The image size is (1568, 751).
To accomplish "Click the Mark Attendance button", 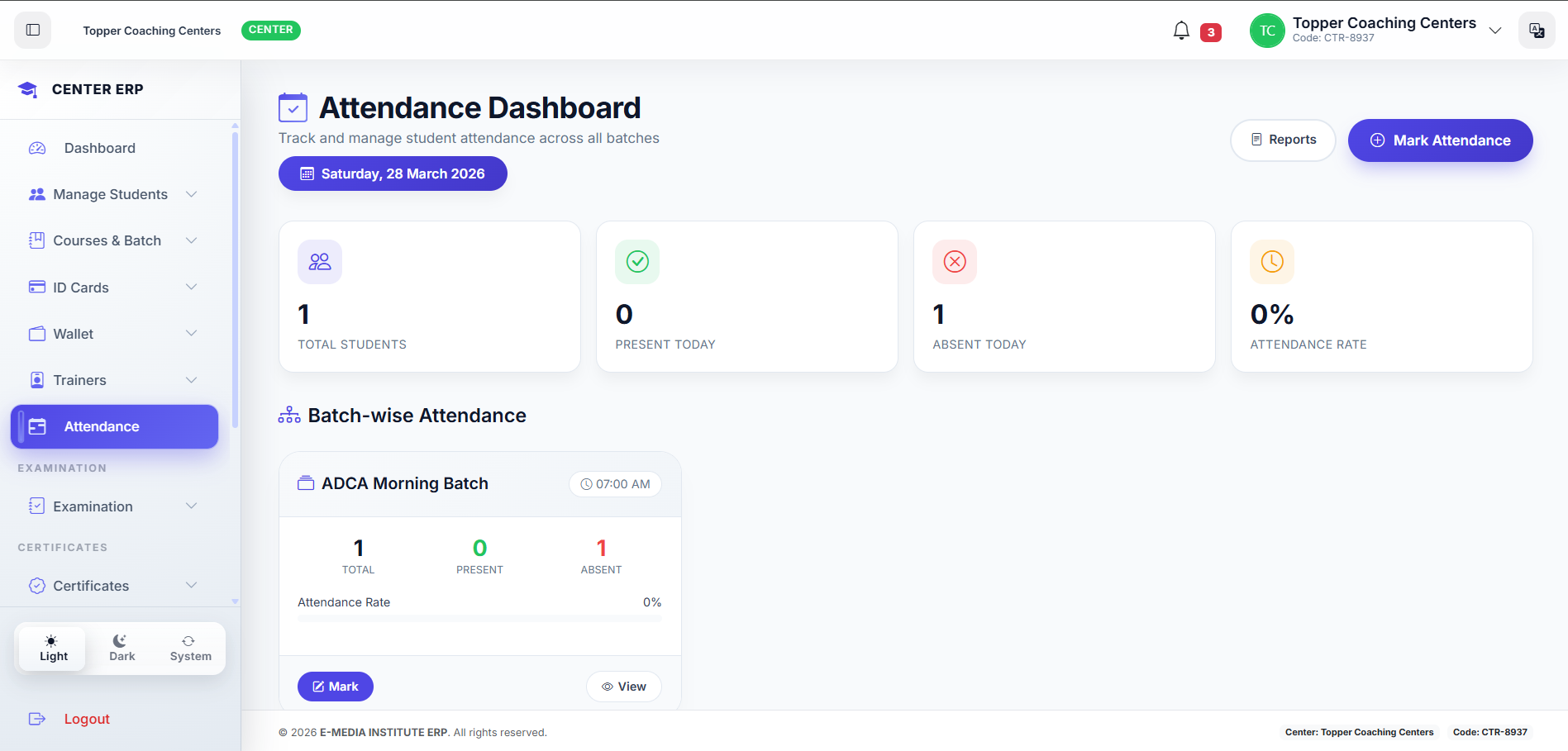I will [1440, 140].
